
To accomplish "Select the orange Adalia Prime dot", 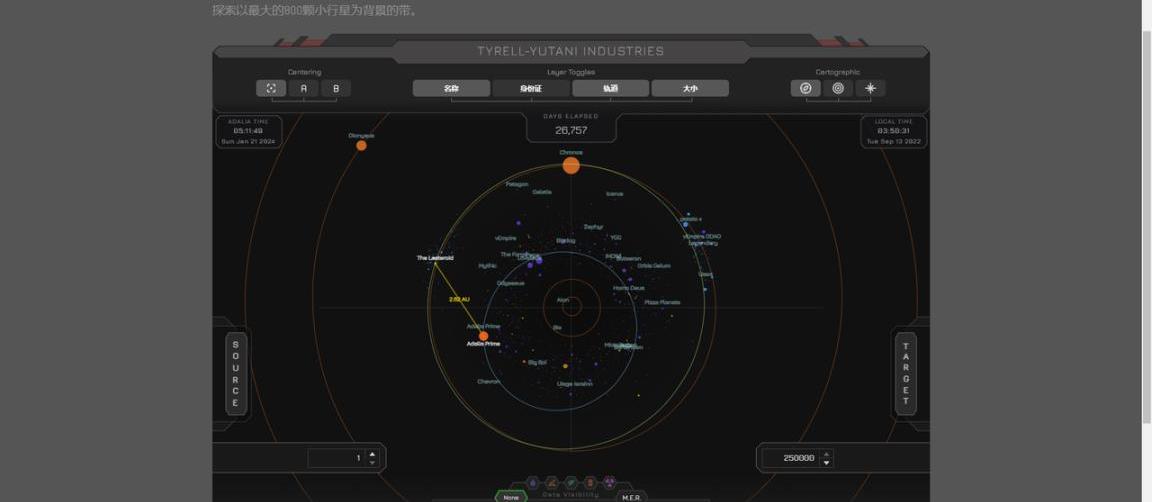I will 483,336.
